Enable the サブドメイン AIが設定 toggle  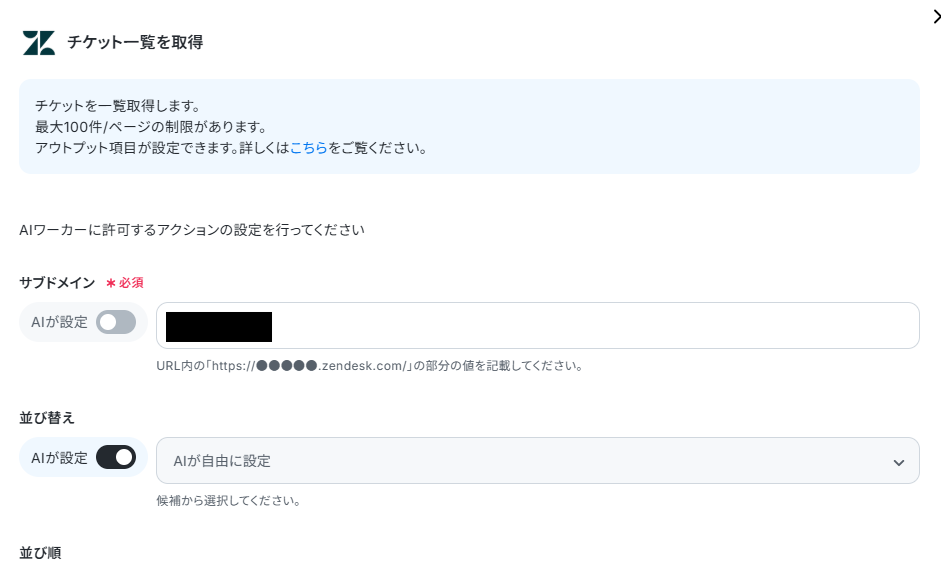[116, 322]
